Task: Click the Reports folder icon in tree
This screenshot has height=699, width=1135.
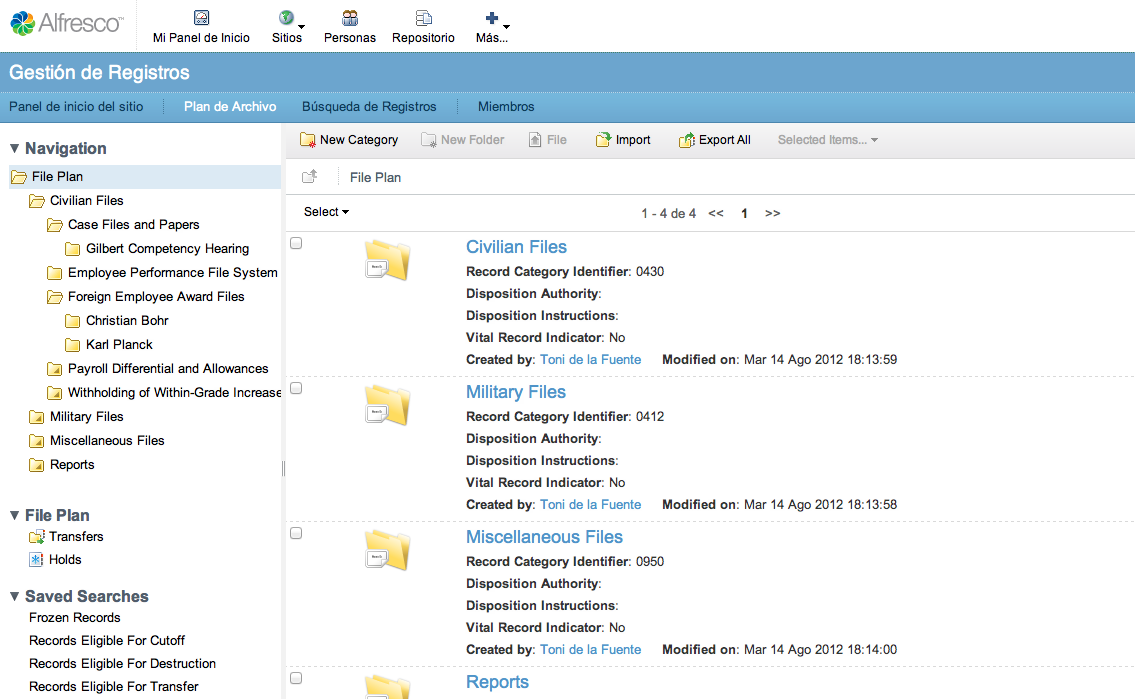Action: point(36,465)
